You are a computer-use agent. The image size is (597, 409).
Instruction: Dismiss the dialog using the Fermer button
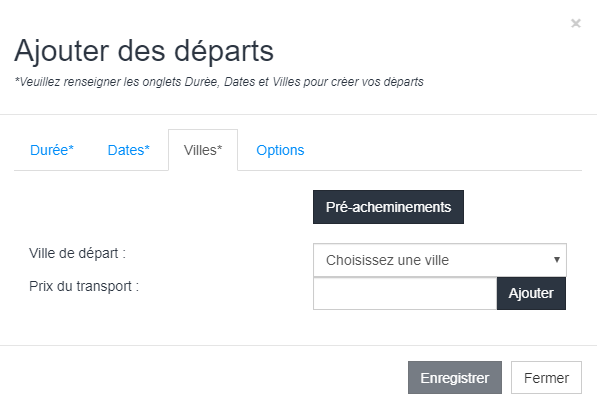546,377
